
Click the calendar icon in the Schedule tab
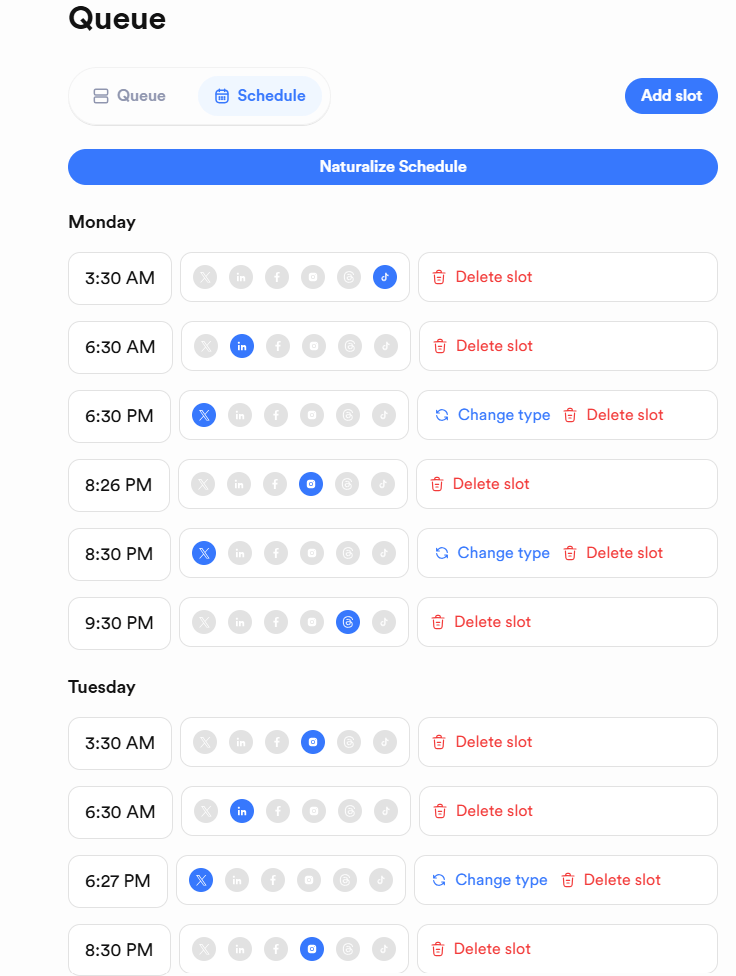pyautogui.click(x=220, y=95)
